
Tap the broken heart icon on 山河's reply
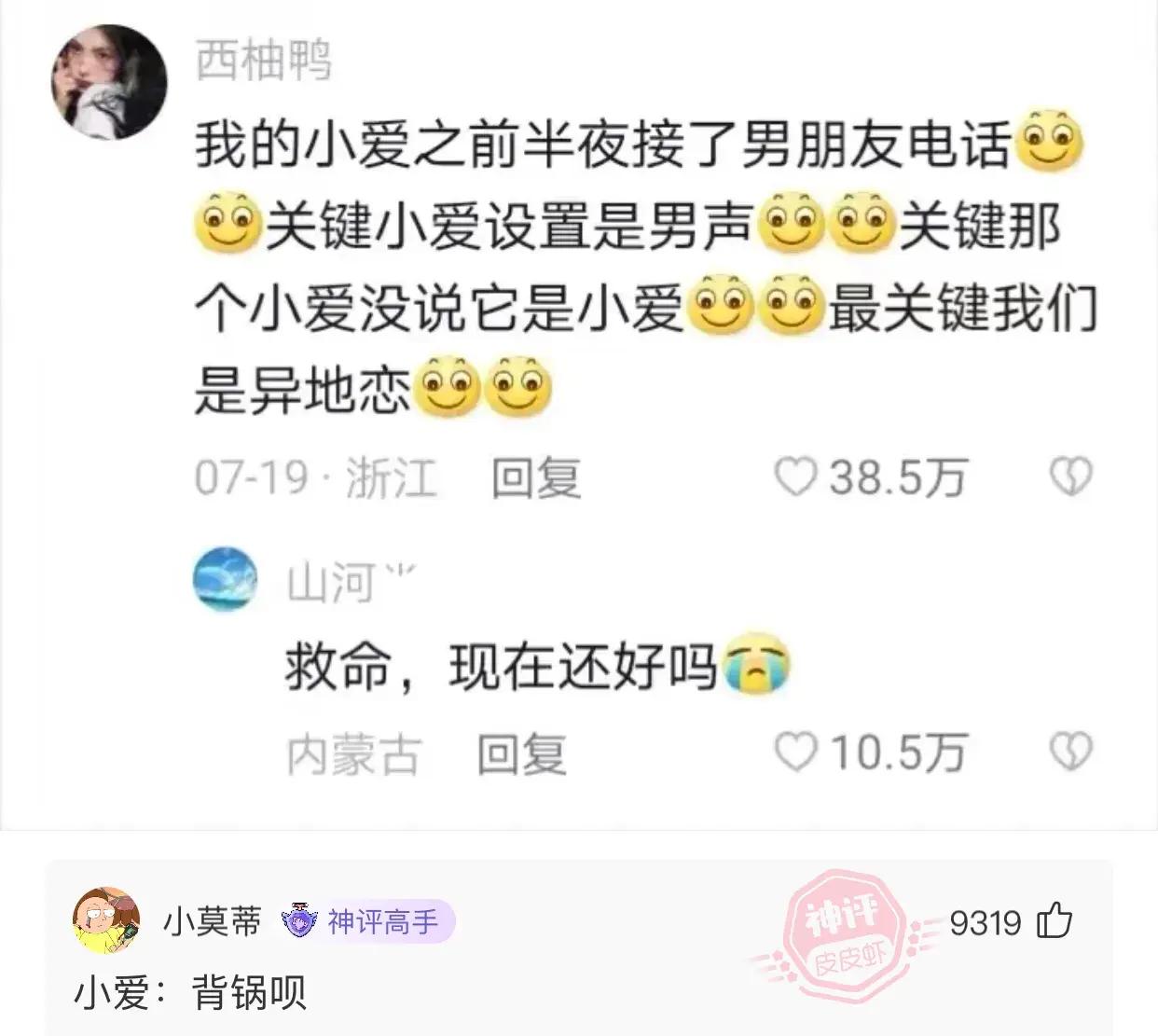click(x=1070, y=752)
